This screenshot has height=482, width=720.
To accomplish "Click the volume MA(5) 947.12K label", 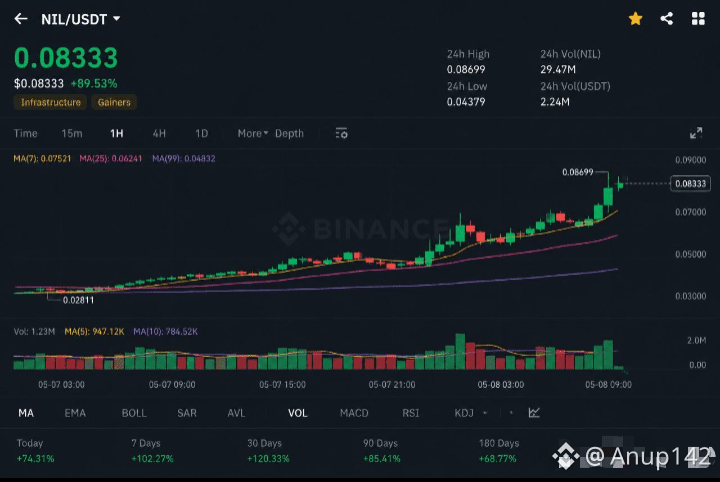I will [x=94, y=331].
